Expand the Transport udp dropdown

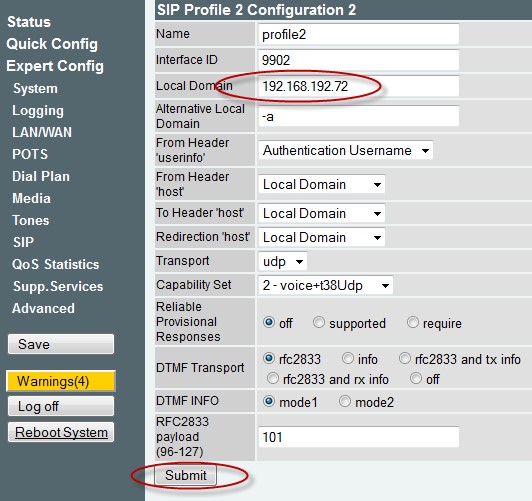coord(283,261)
